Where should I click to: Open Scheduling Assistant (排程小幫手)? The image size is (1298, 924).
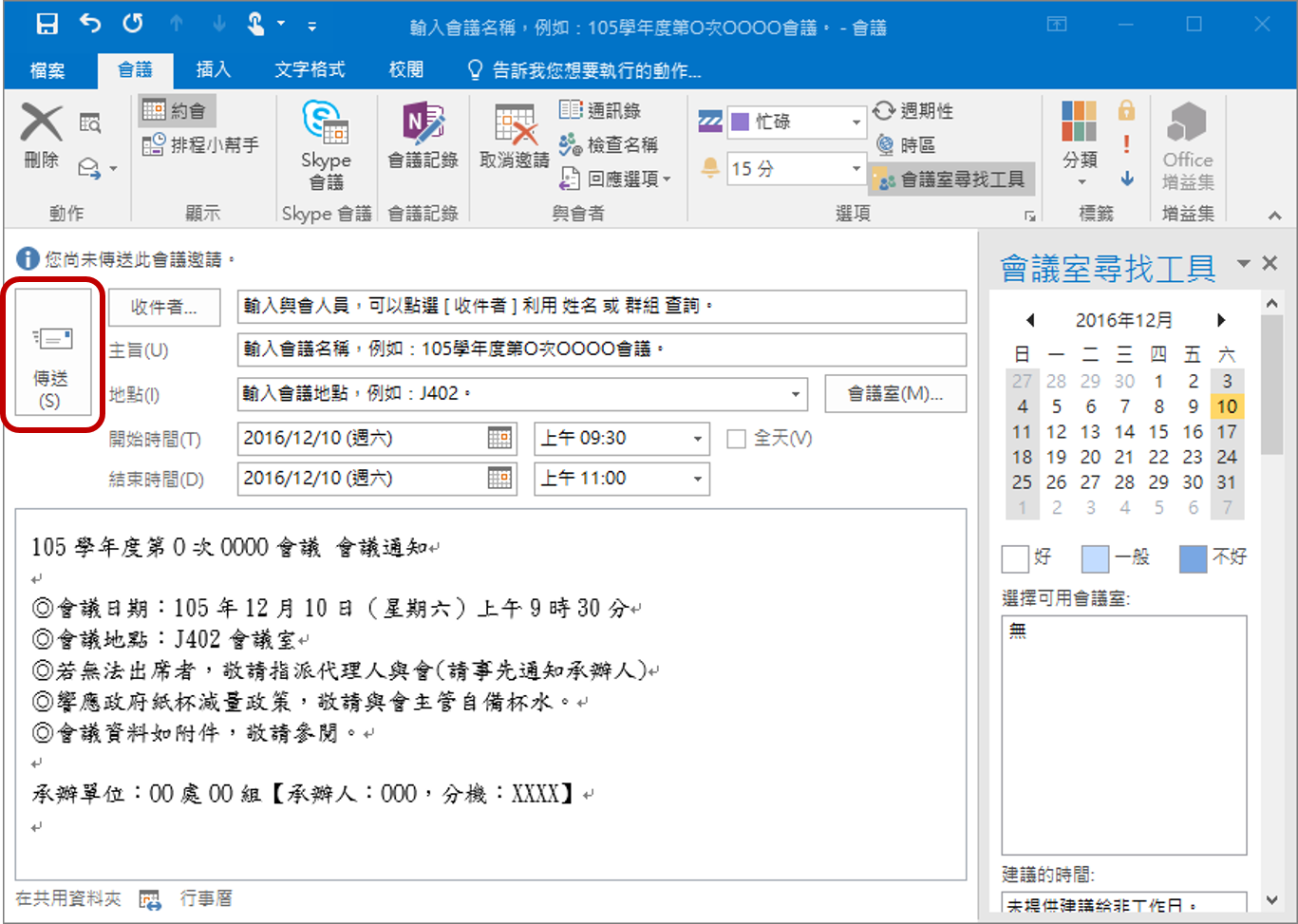(200, 144)
